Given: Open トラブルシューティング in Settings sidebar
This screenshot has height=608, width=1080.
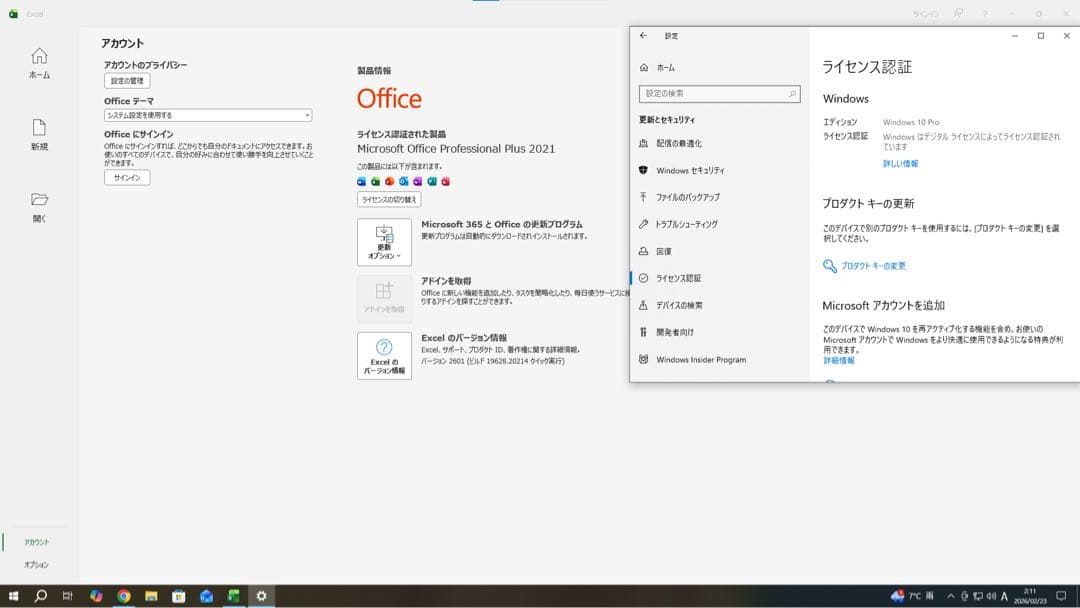Looking at the screenshot, I should coord(686,225).
